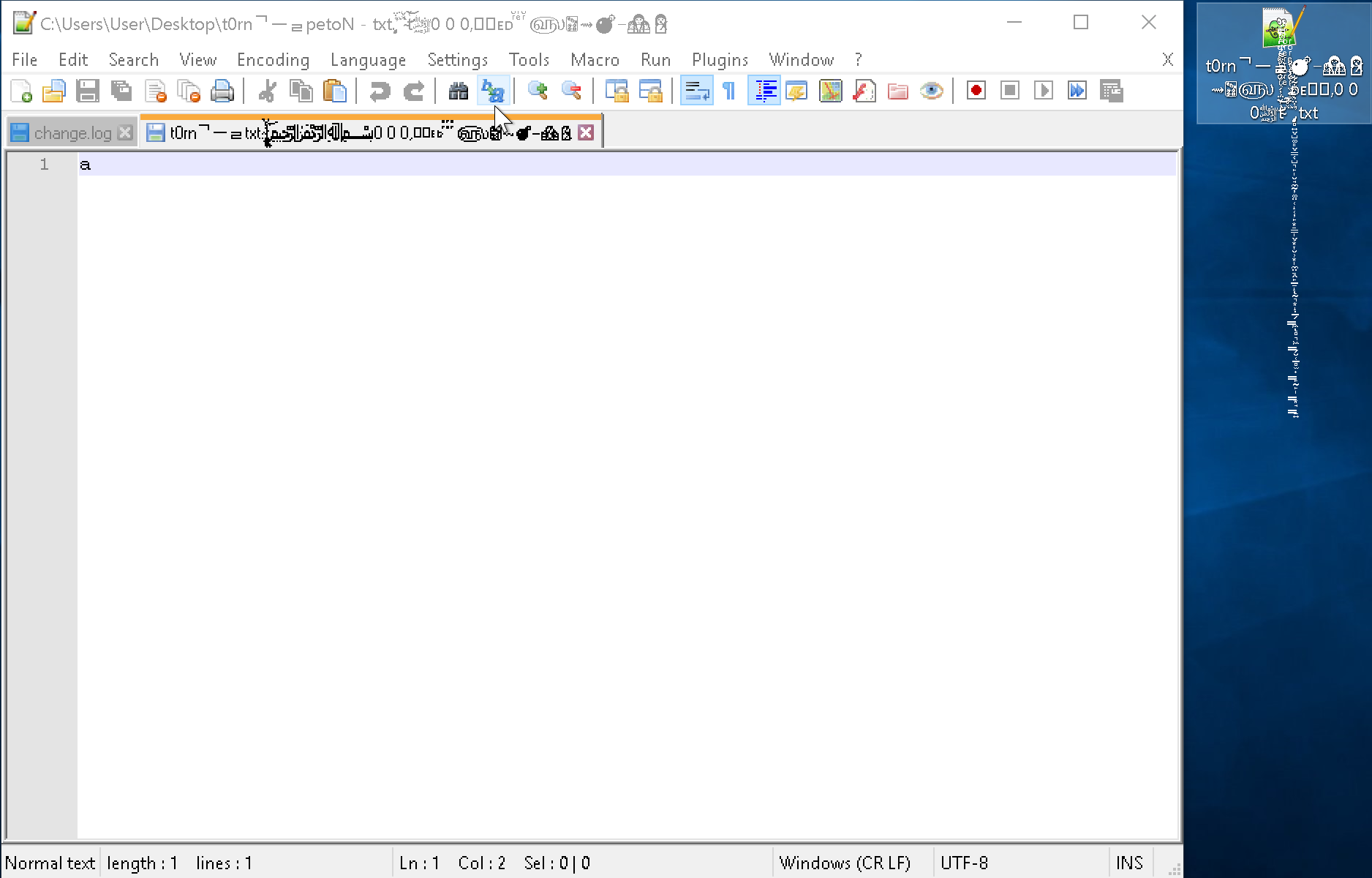Open the Language menu
This screenshot has width=1372, height=878.
[x=368, y=59]
